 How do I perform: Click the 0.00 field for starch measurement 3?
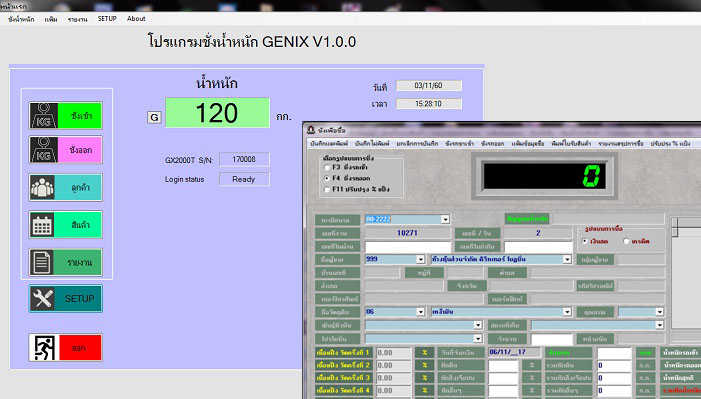(393, 378)
